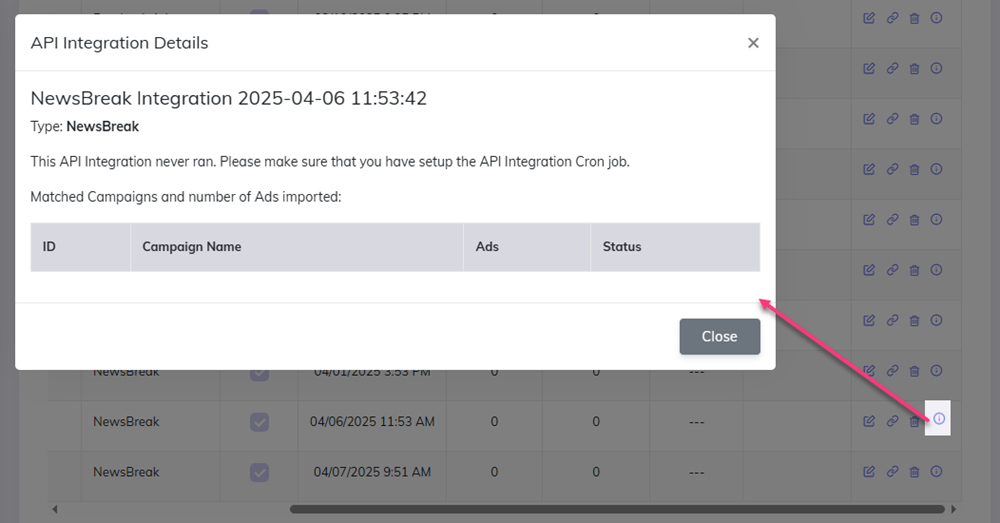Delete the 04/01/2025 3:53 PM integration
This screenshot has width=1000, height=523.
[914, 371]
